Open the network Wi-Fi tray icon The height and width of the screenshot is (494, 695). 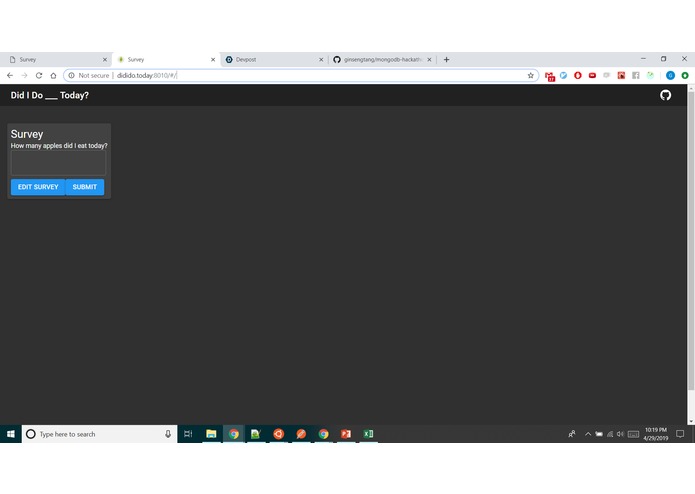pos(610,434)
